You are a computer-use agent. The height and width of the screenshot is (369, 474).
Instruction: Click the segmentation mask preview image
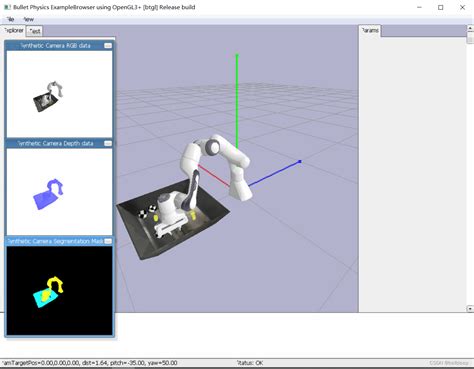click(59, 290)
